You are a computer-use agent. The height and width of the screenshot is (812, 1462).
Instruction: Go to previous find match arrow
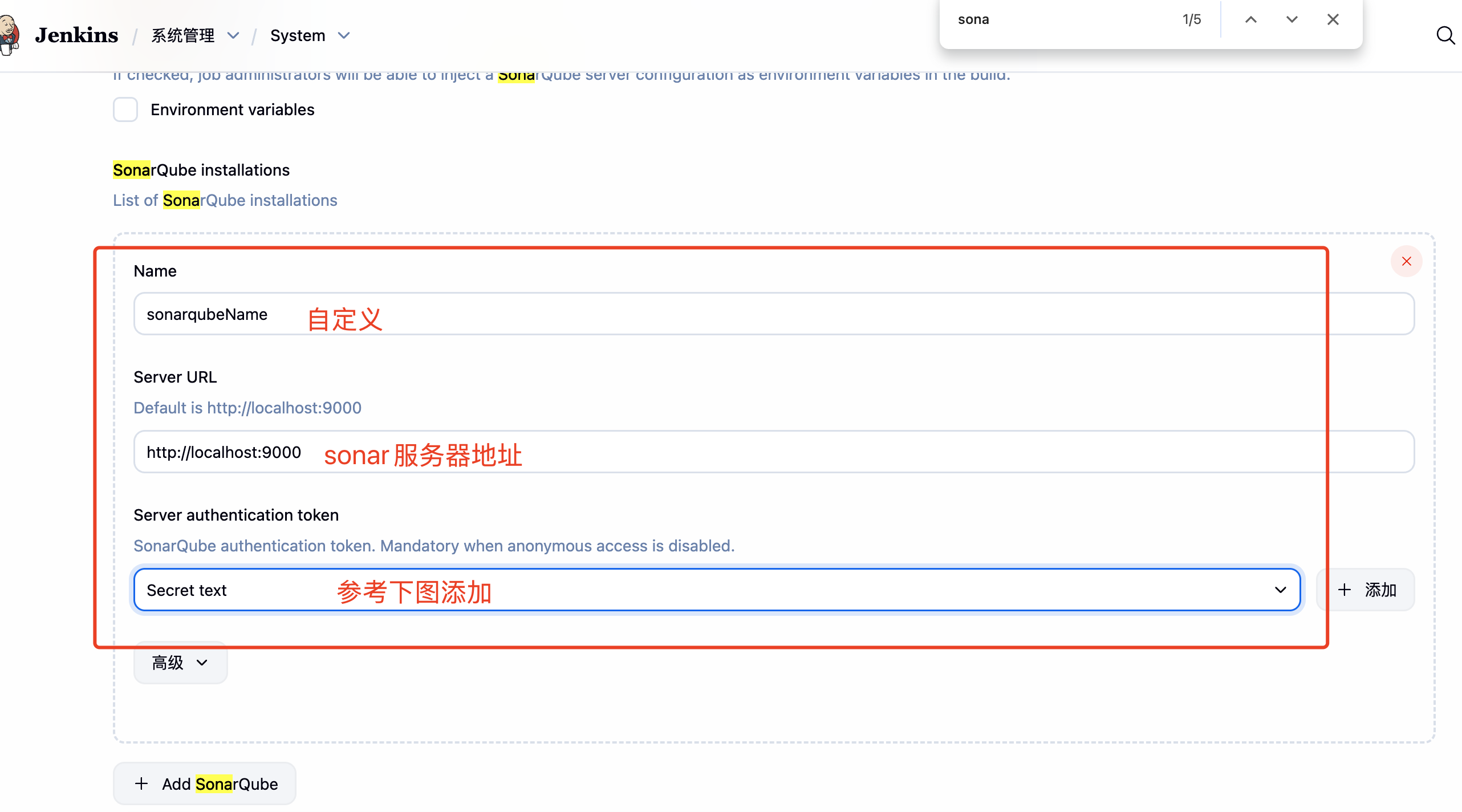1250,20
